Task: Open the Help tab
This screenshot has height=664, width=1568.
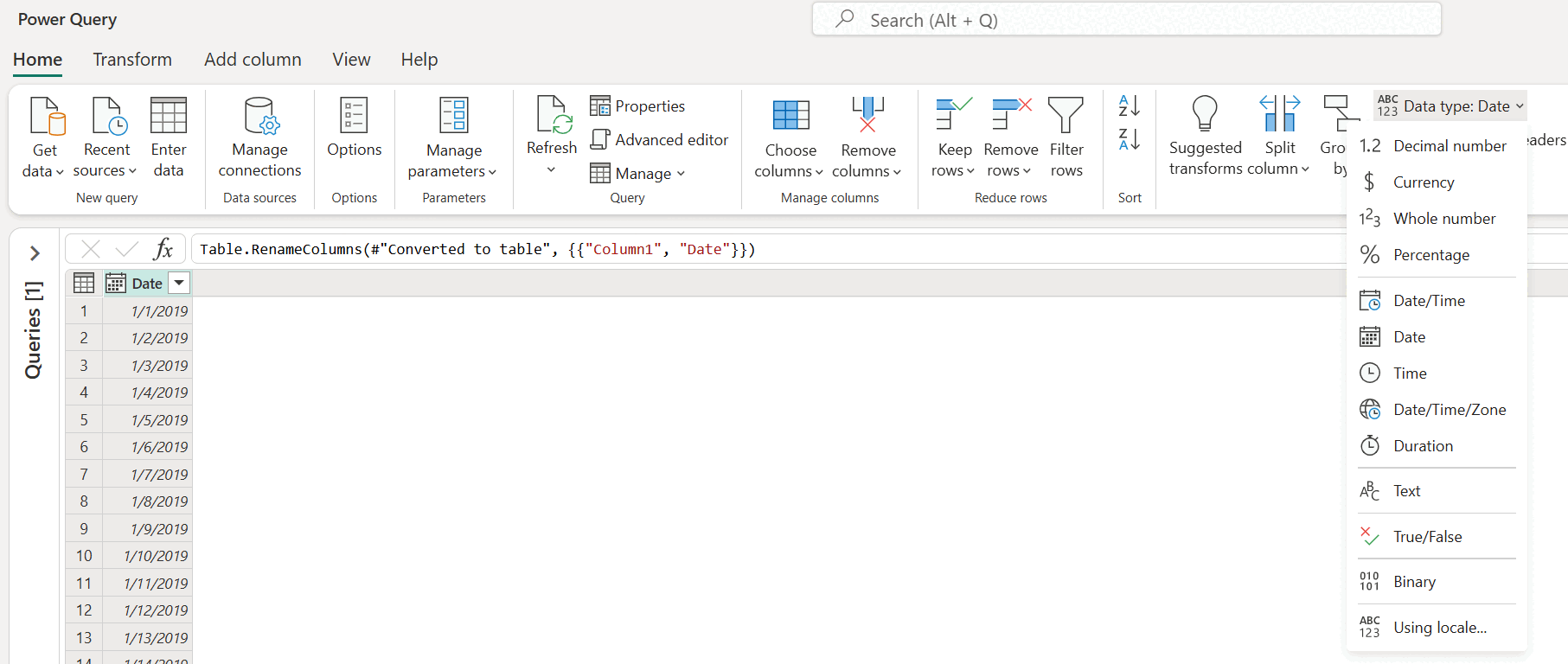Action: (419, 60)
